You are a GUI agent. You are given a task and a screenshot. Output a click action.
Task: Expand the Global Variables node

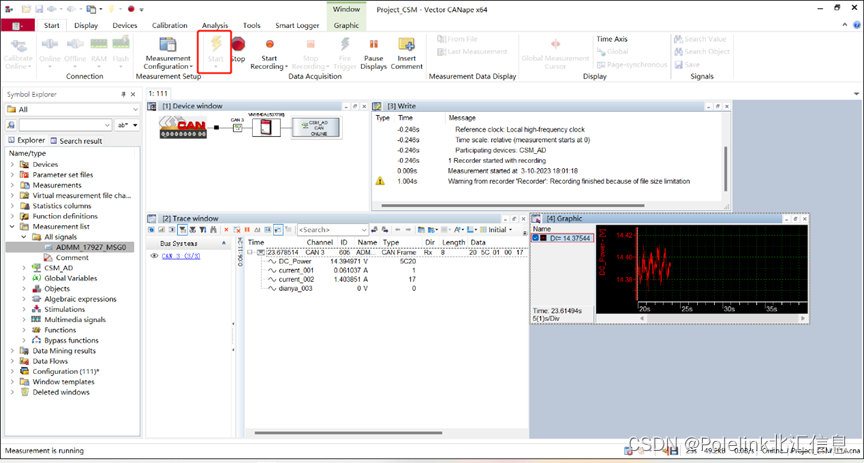click(24, 278)
